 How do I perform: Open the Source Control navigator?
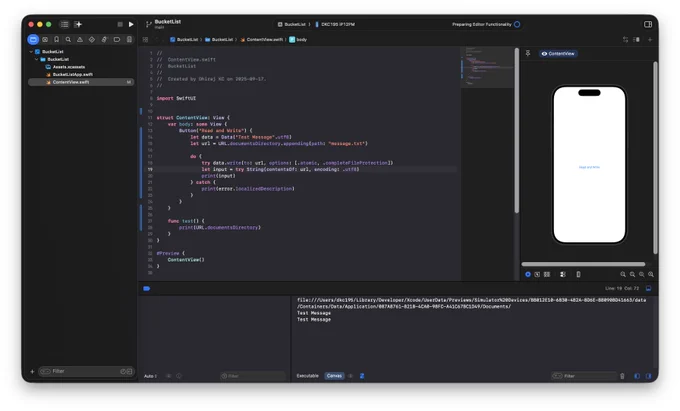point(45,39)
